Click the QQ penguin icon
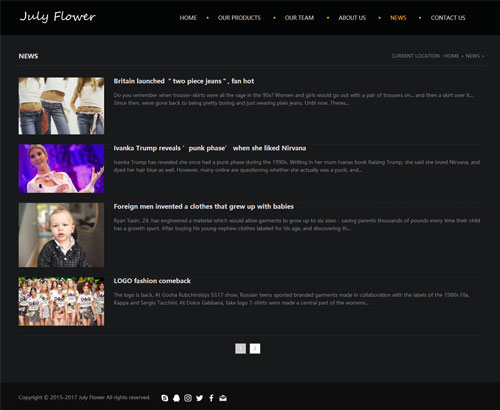 176,398
